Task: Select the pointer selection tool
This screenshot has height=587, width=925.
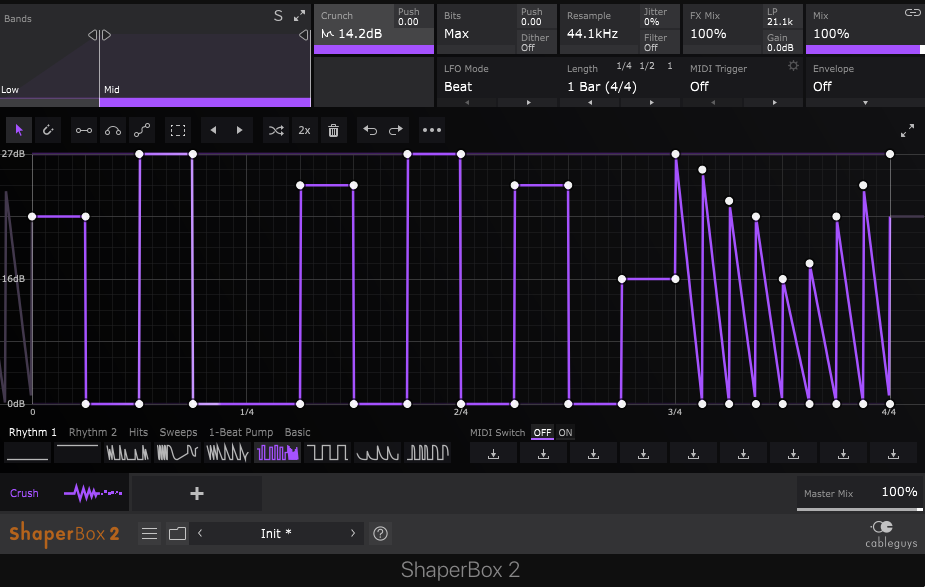Action: pos(19,130)
